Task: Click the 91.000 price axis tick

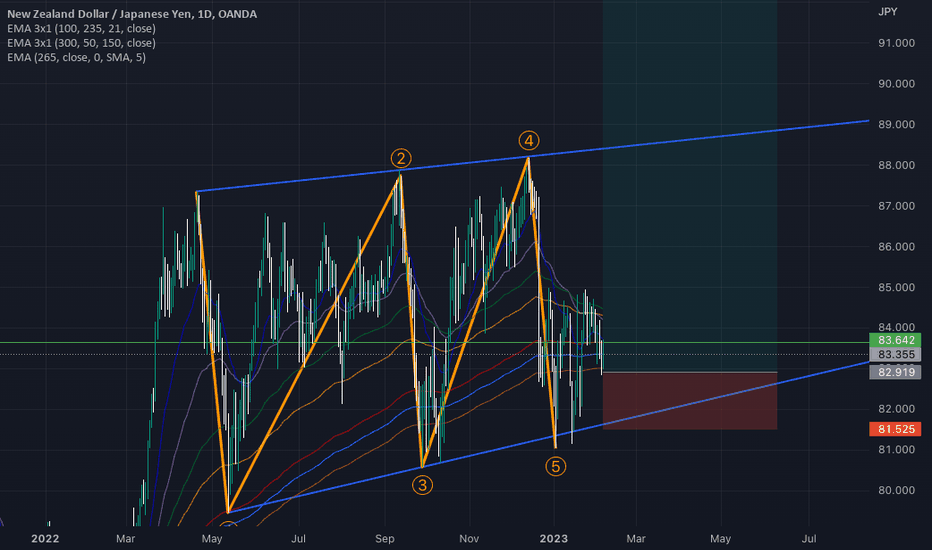Action: point(896,43)
